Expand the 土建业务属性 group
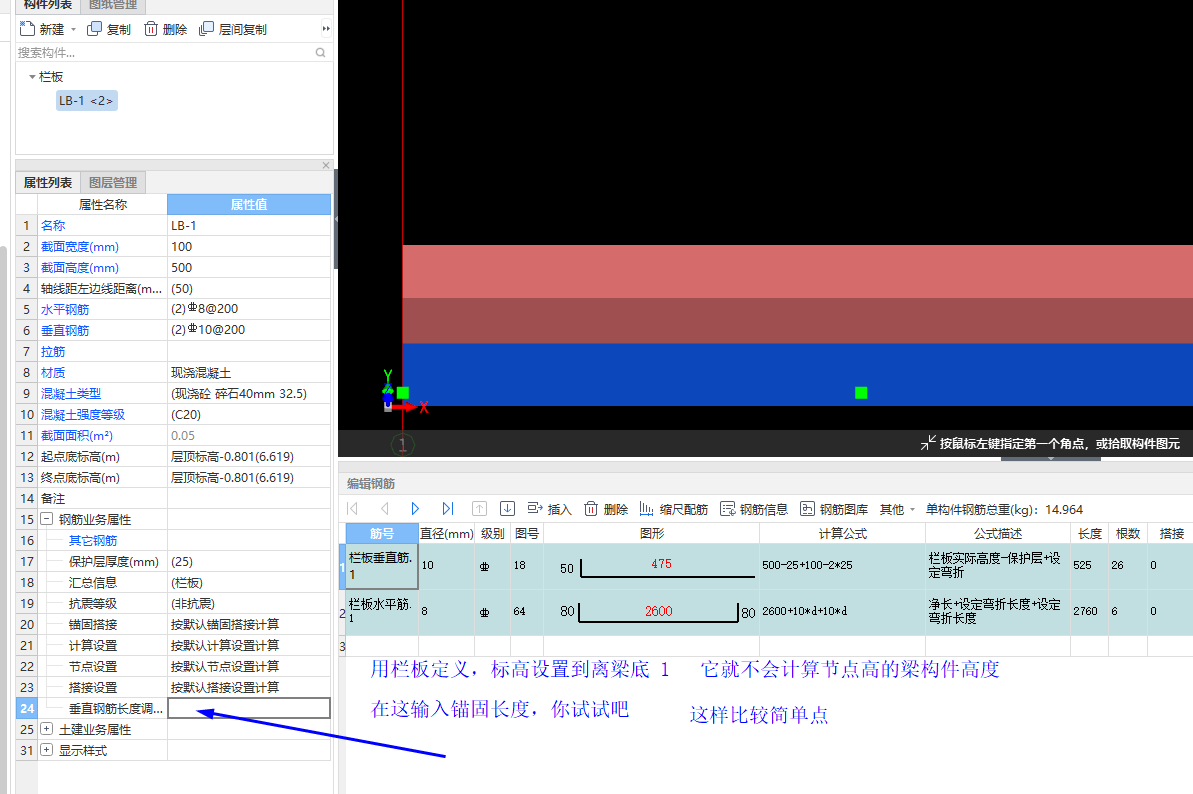1193x794 pixels. [x=46, y=729]
